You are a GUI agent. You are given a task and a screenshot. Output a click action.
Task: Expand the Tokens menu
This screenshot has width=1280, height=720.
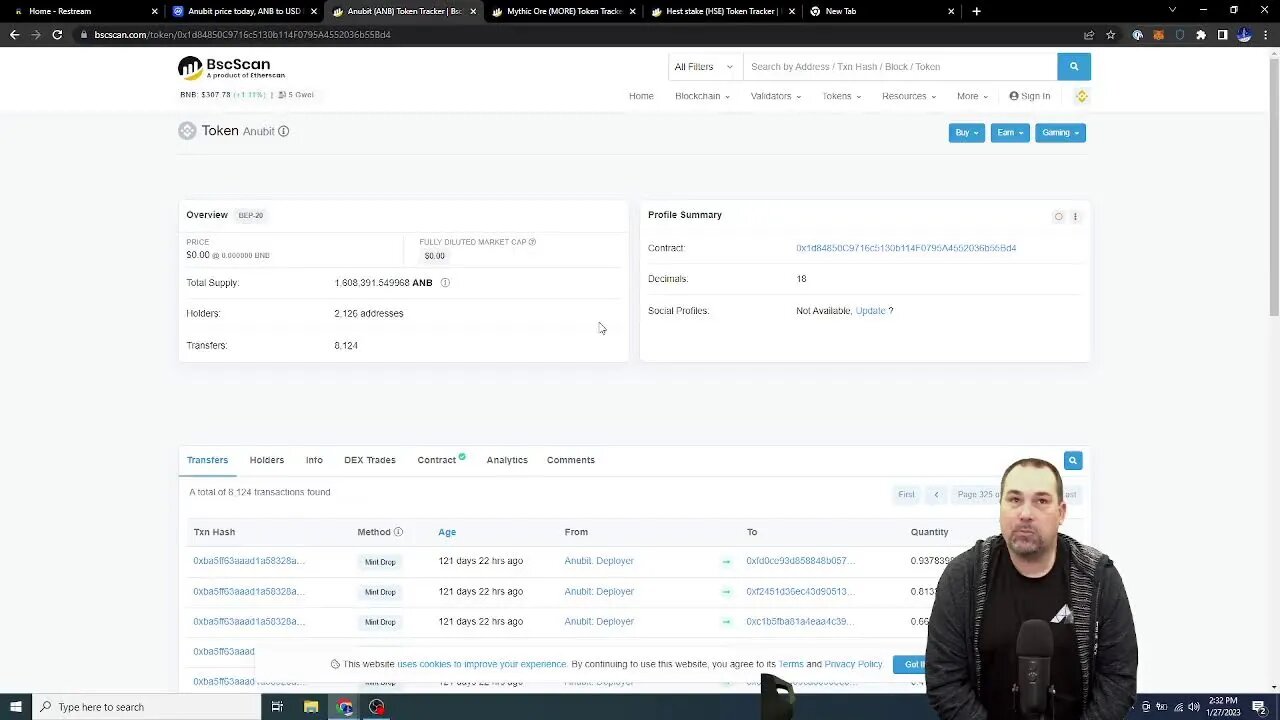[841, 96]
